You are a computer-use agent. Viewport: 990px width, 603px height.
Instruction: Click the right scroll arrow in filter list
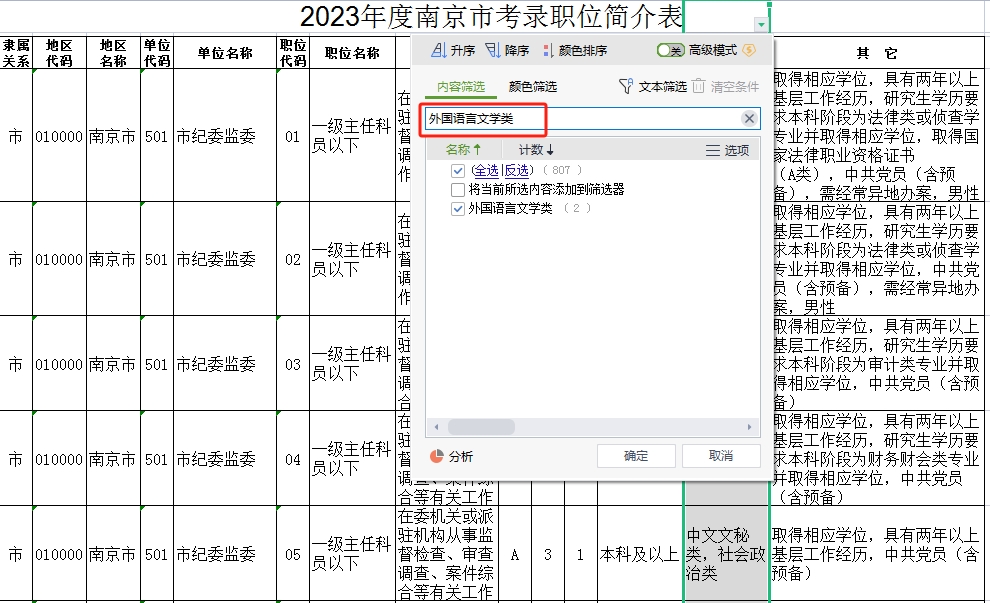(x=749, y=427)
